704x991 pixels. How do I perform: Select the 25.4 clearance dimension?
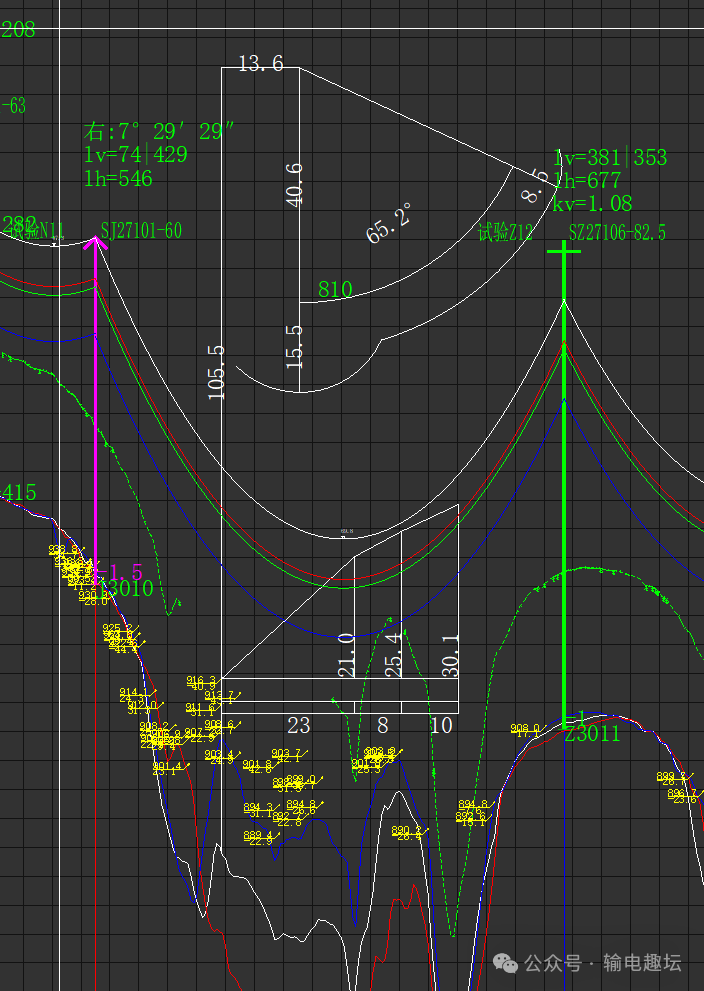(x=393, y=653)
